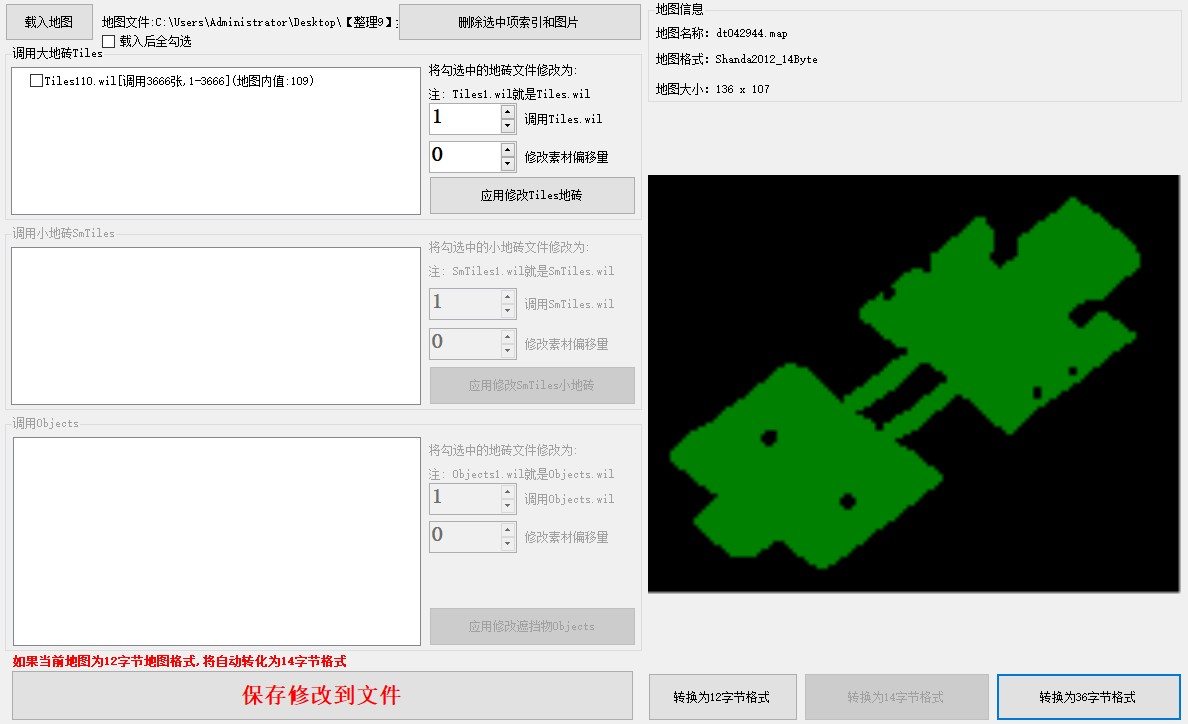The width and height of the screenshot is (1188, 724).
Task: Lower the Tiles 修改素材偏移量 with down arrow
Action: [x=508, y=164]
